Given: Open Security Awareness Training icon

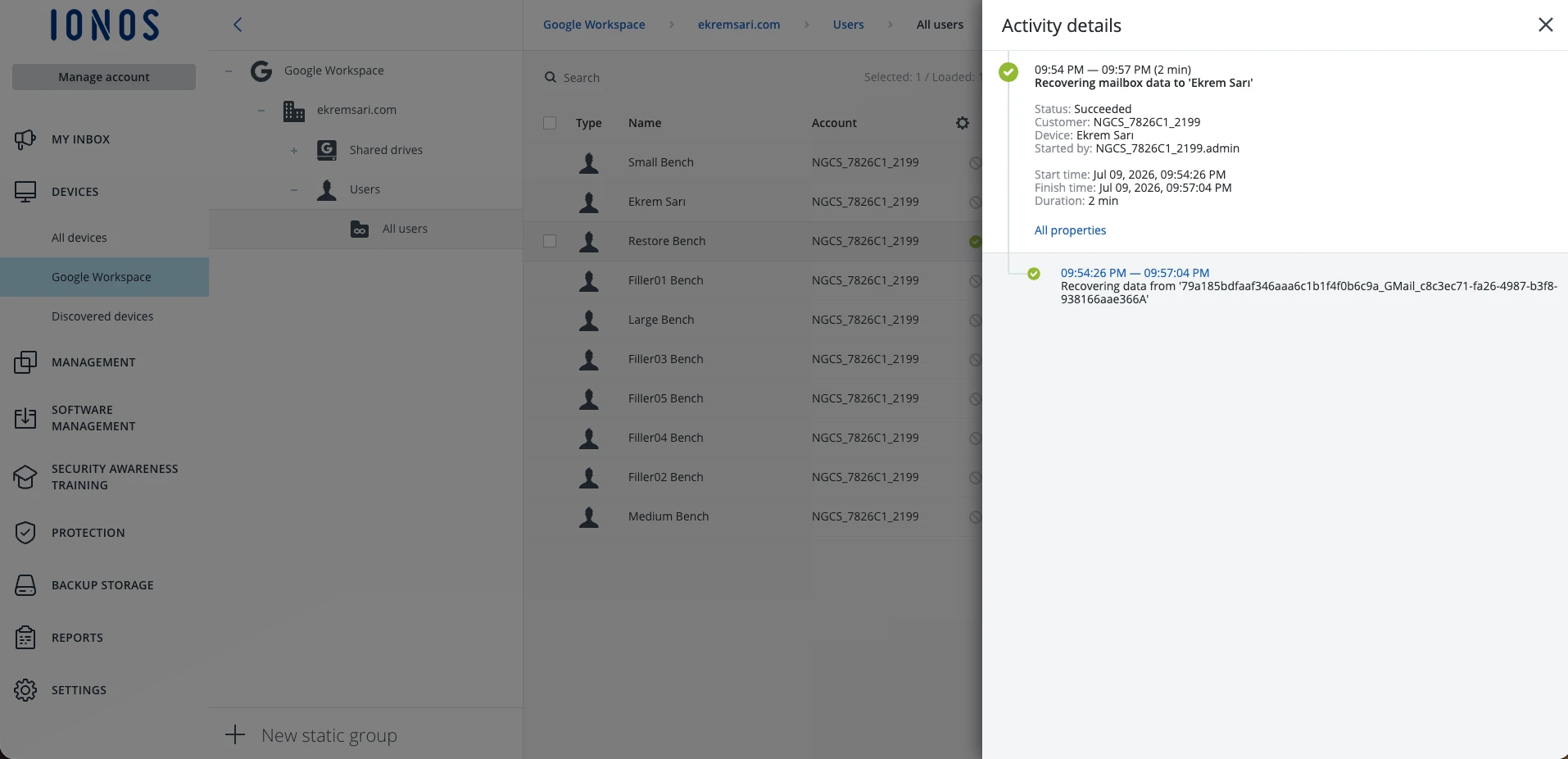Looking at the screenshot, I should tap(25, 477).
